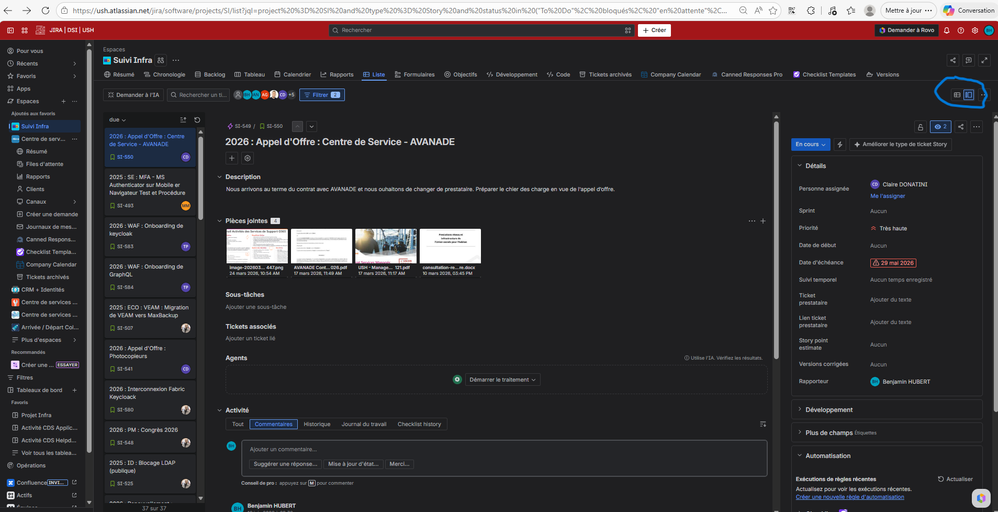Click the activity sort icon at right

(x=763, y=424)
